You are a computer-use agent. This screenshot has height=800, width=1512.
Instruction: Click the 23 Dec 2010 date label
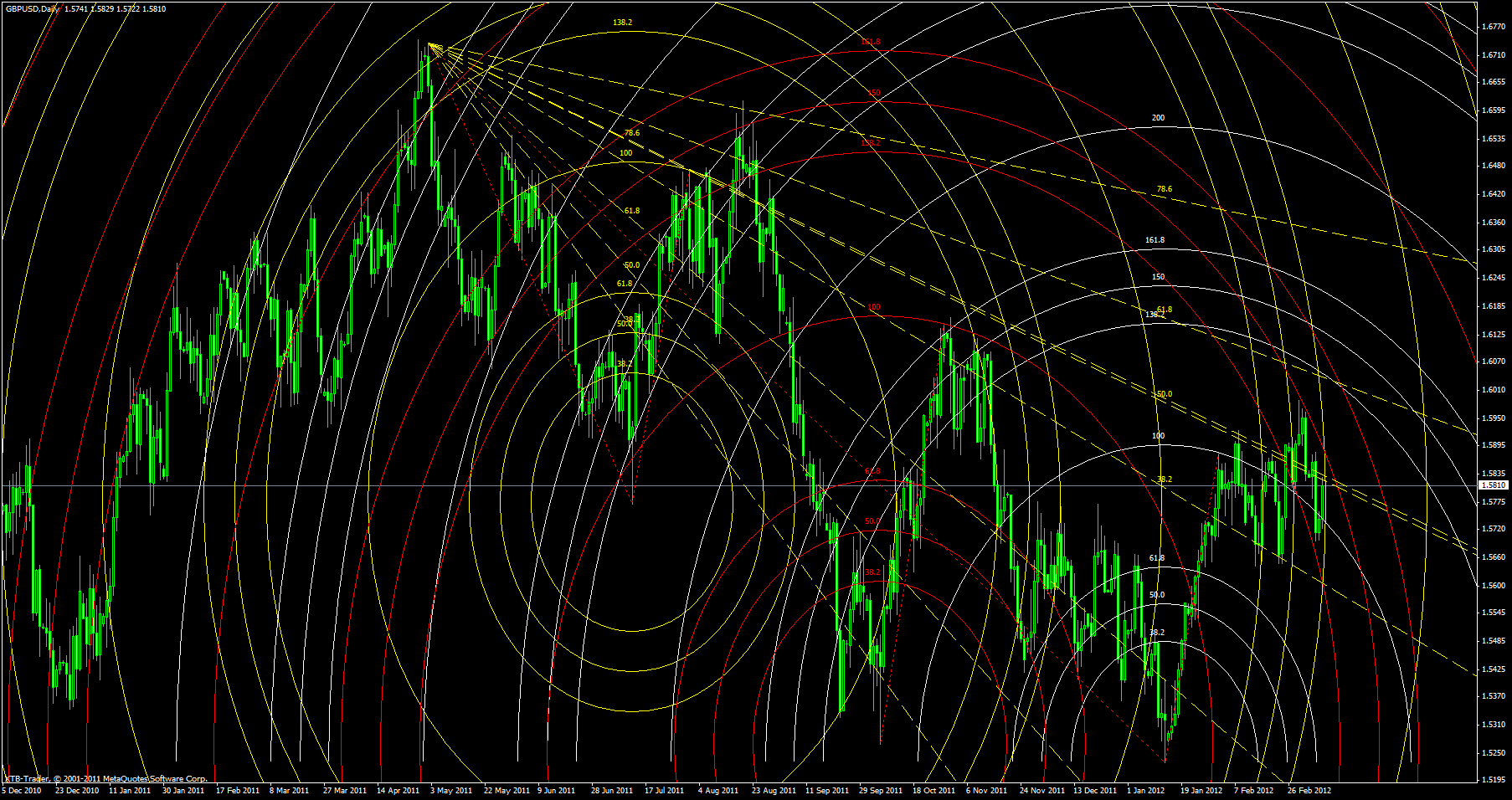tap(77, 790)
